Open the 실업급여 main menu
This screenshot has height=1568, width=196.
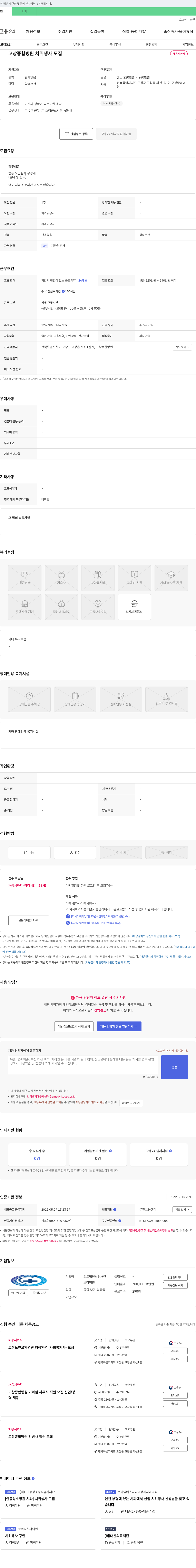(x=97, y=32)
